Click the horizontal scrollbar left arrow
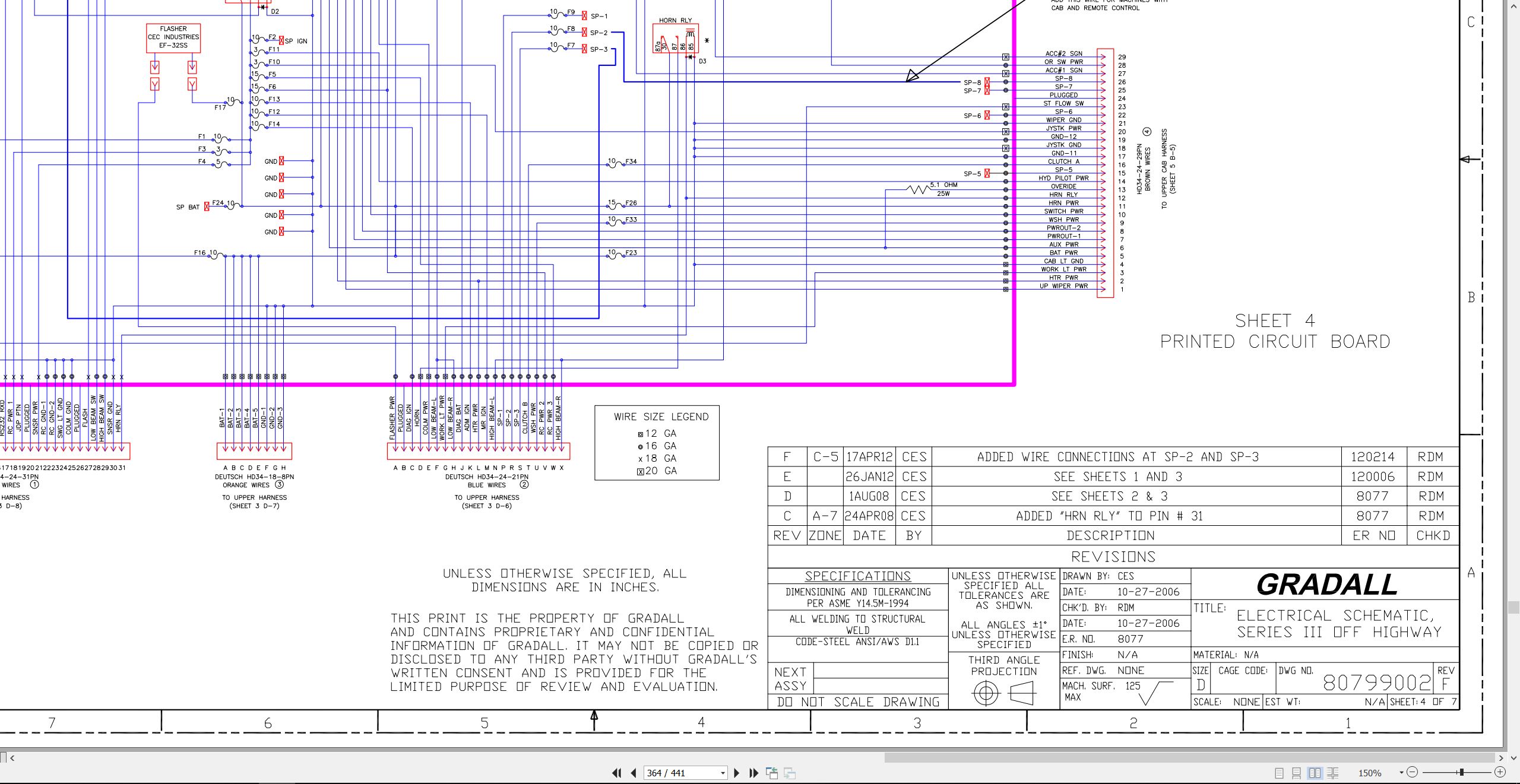 pos(12,757)
